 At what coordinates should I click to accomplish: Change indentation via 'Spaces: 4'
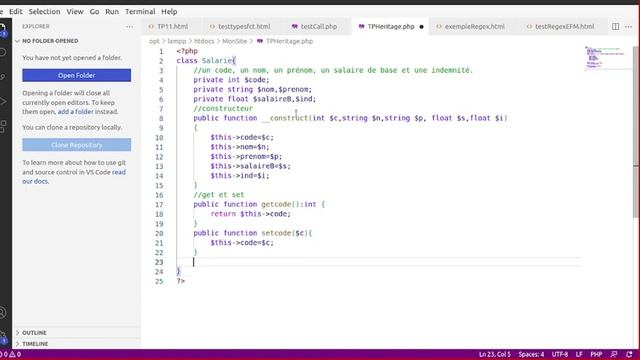point(531,354)
